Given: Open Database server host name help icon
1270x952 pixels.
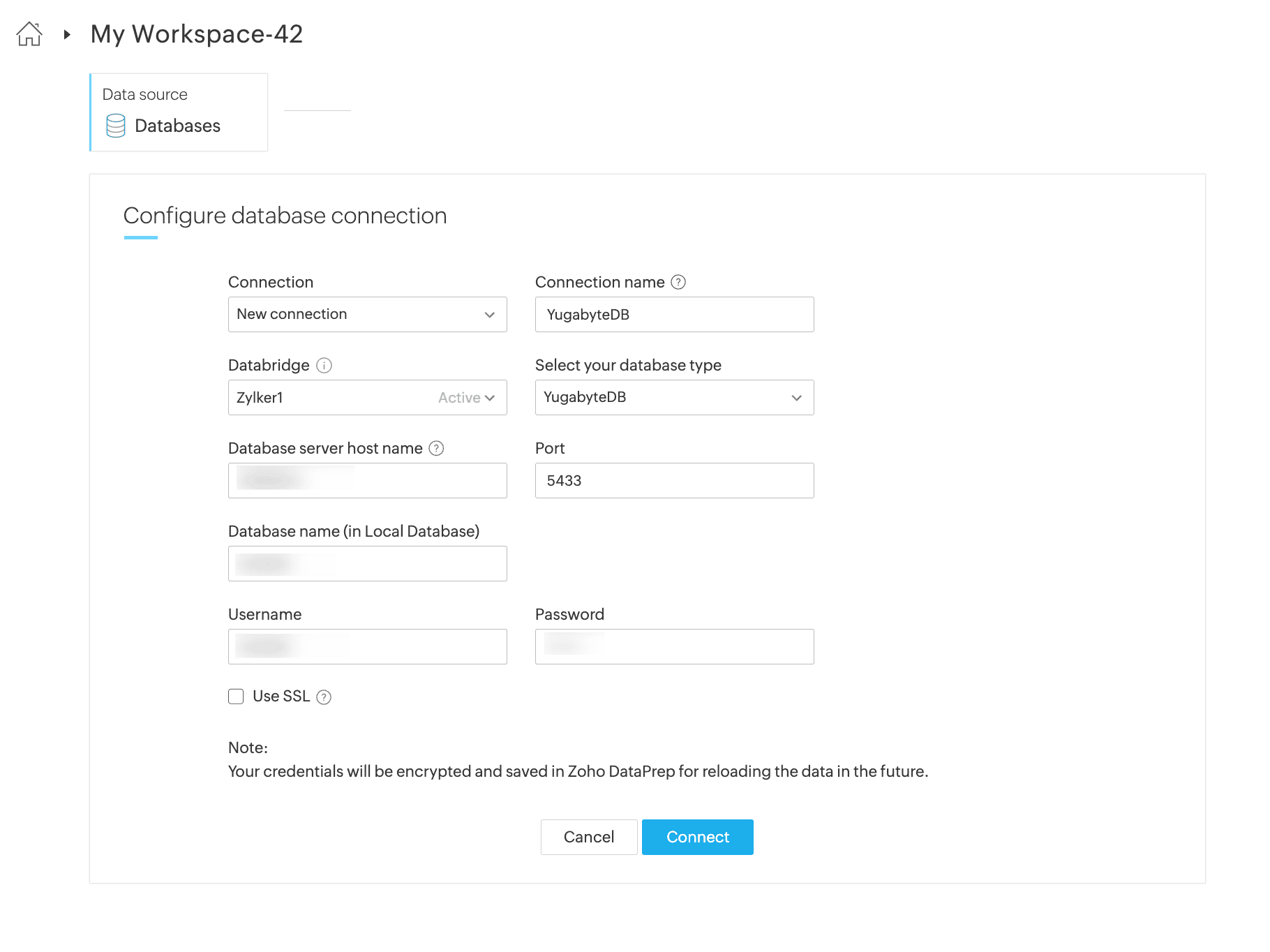Looking at the screenshot, I should coord(436,448).
